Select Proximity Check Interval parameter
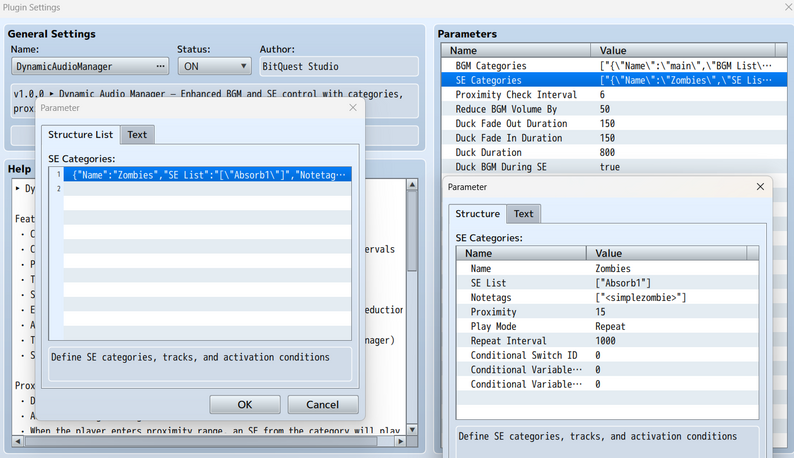 614,95
